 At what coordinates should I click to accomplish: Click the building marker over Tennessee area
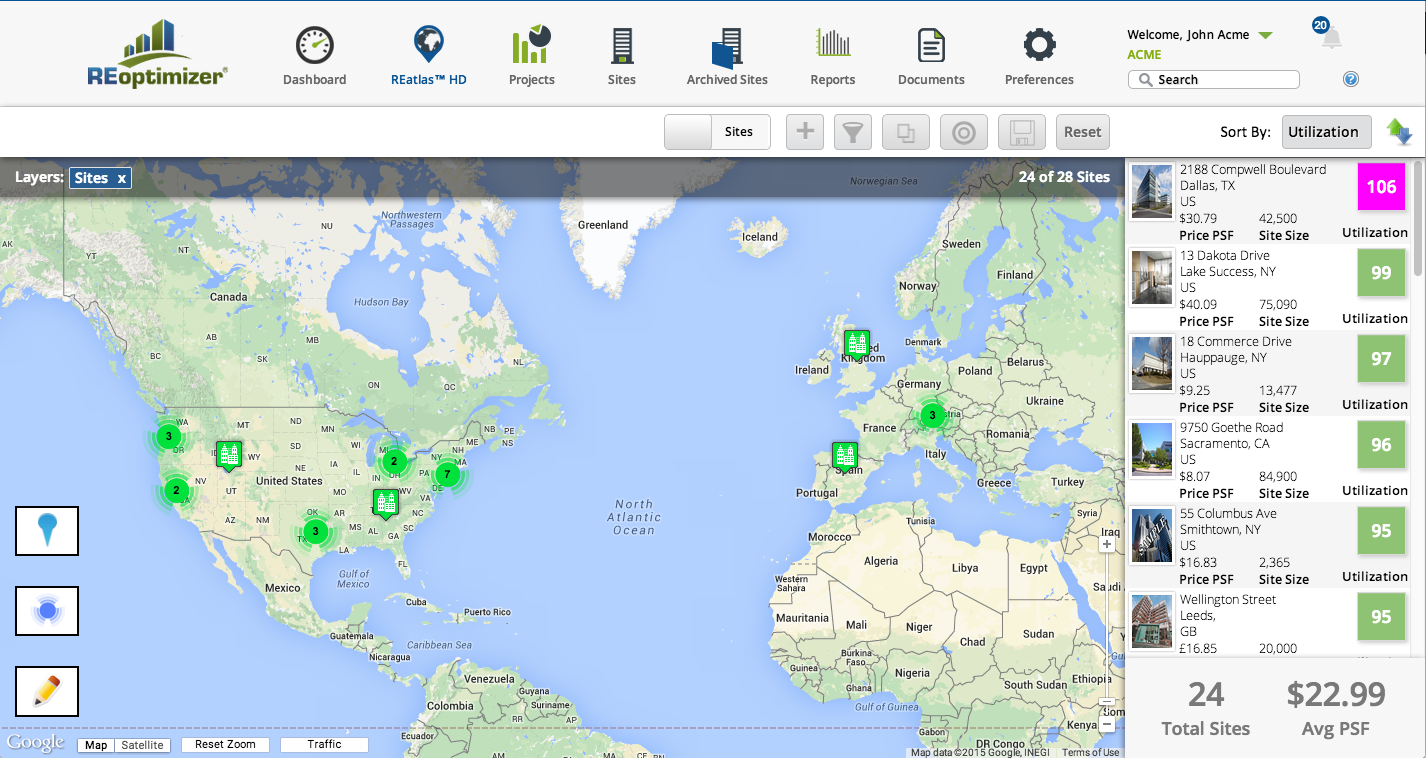[x=385, y=503]
